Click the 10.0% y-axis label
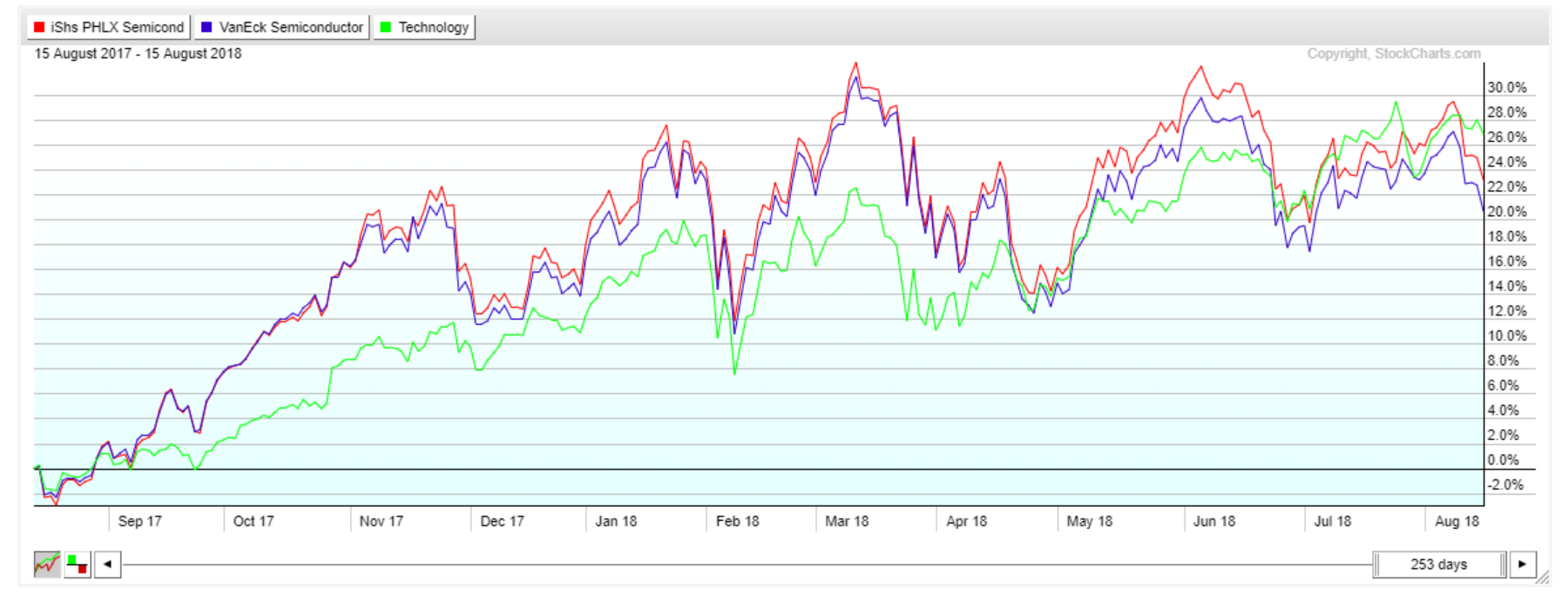The width and height of the screenshot is (1568, 602). [x=1507, y=335]
